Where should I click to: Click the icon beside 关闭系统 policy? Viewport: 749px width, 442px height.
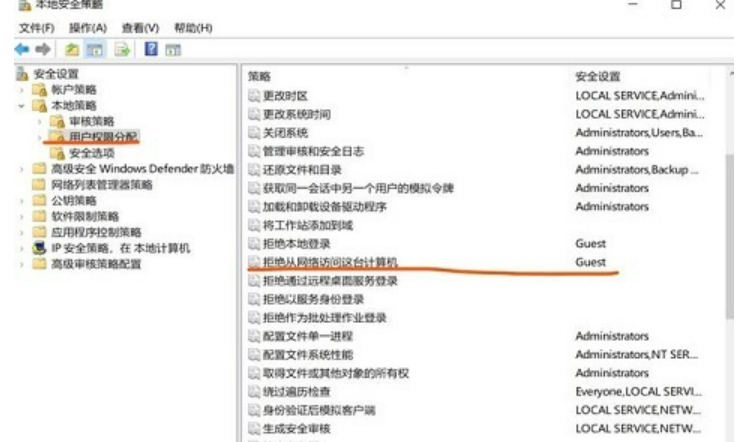[254, 132]
